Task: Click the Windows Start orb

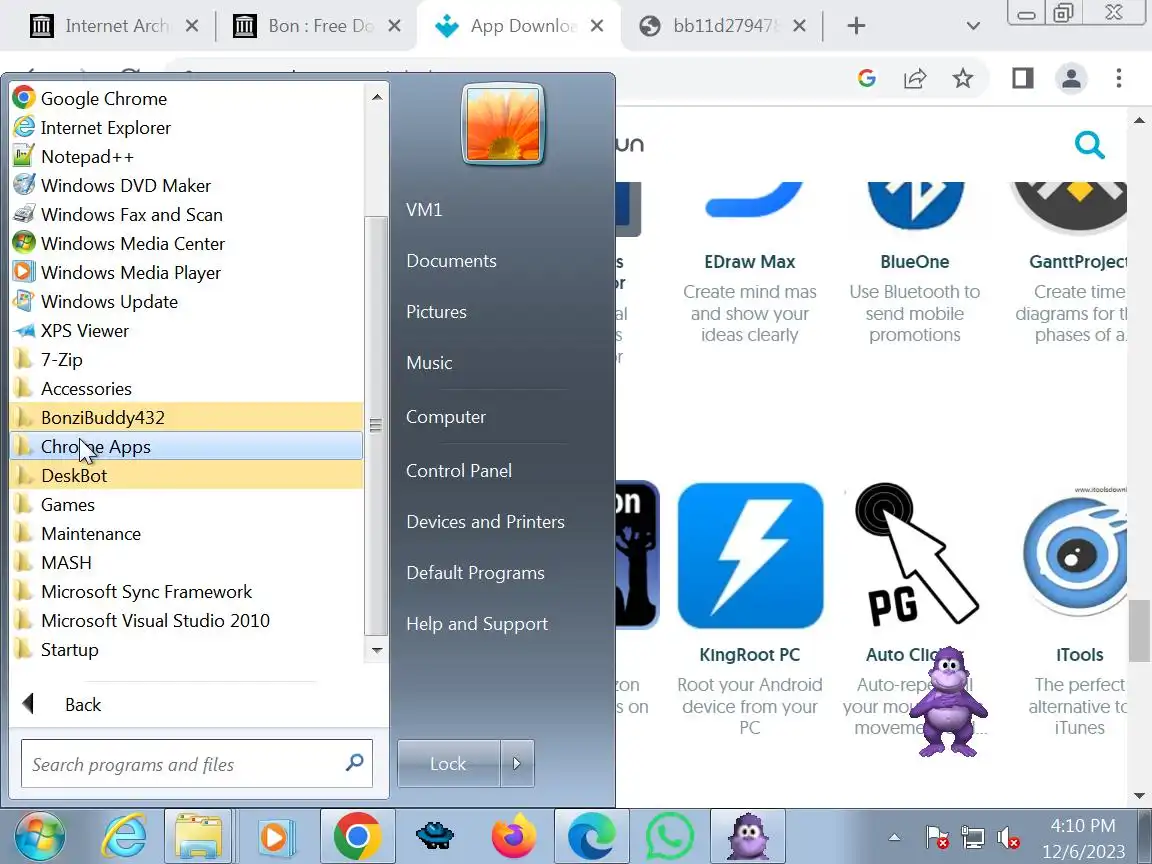Action: click(40, 836)
